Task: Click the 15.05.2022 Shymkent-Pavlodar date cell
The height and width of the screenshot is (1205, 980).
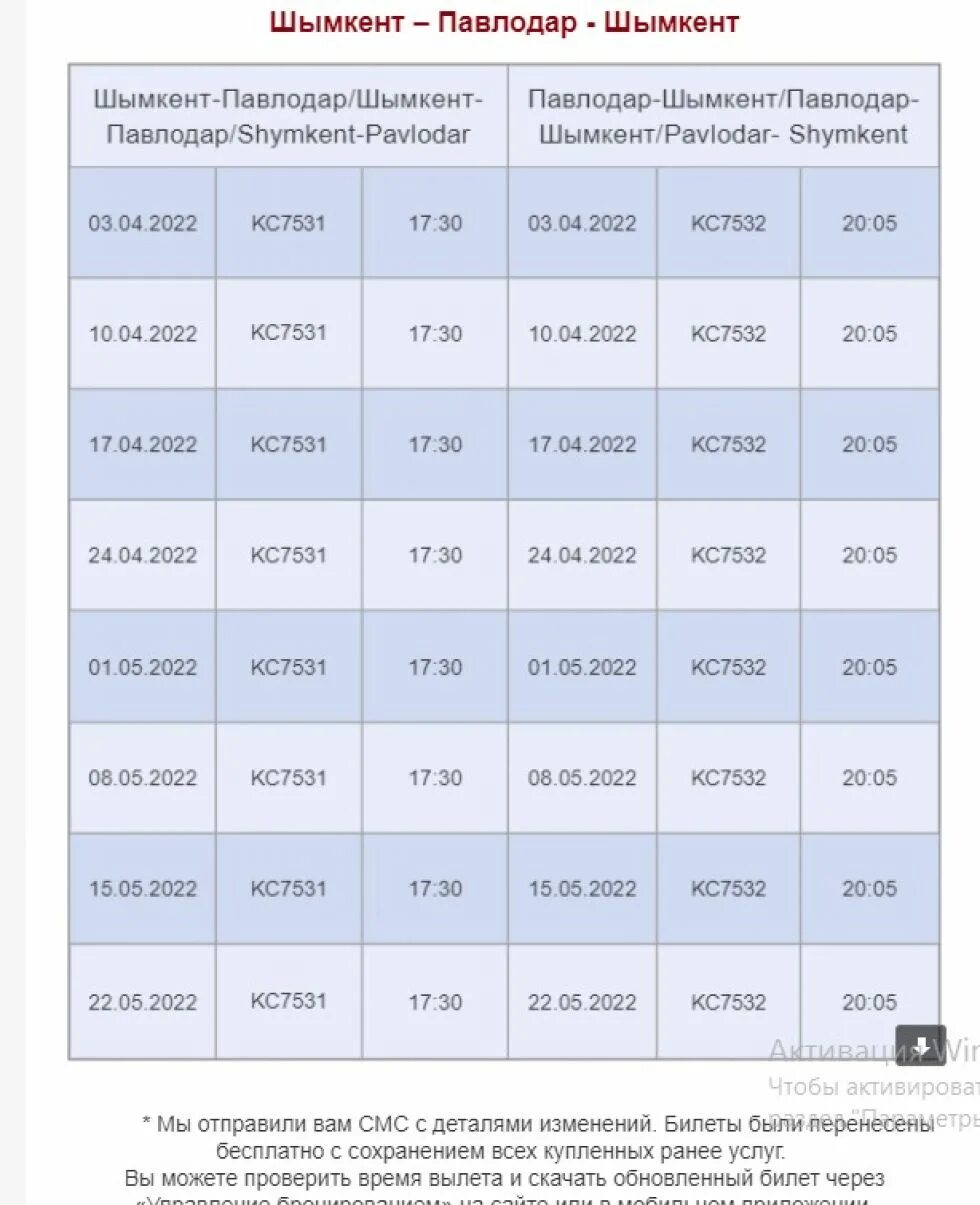Action: point(143,889)
